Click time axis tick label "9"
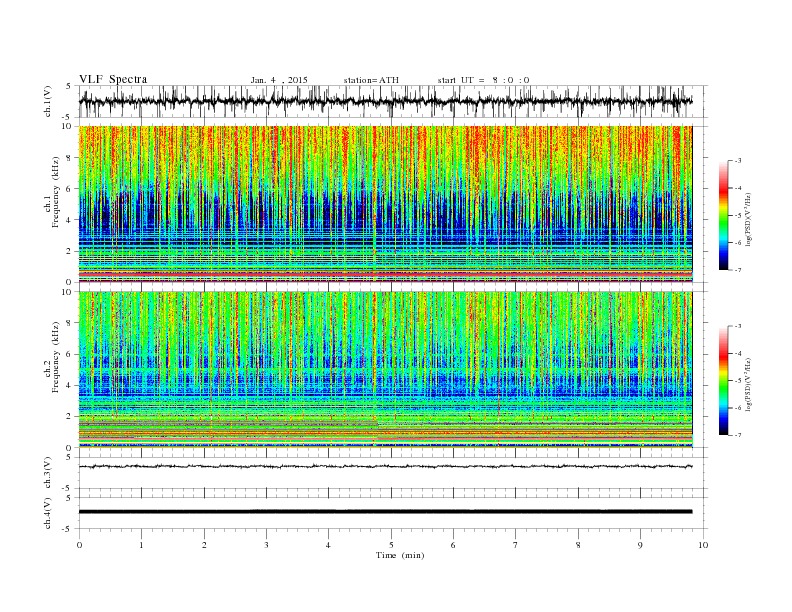Screen dimensions: 792x612 [x=640, y=545]
